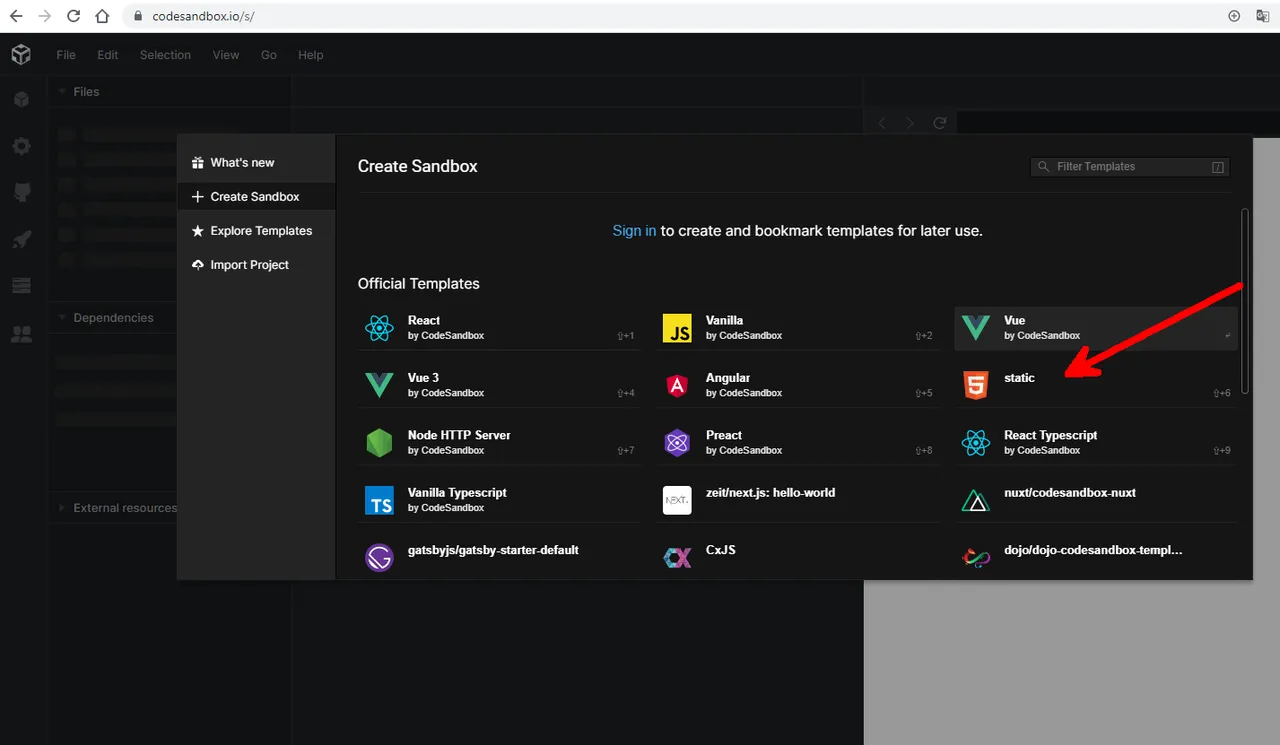This screenshot has width=1280, height=745.
Task: Select the Dojo template icon
Action: pos(975,557)
